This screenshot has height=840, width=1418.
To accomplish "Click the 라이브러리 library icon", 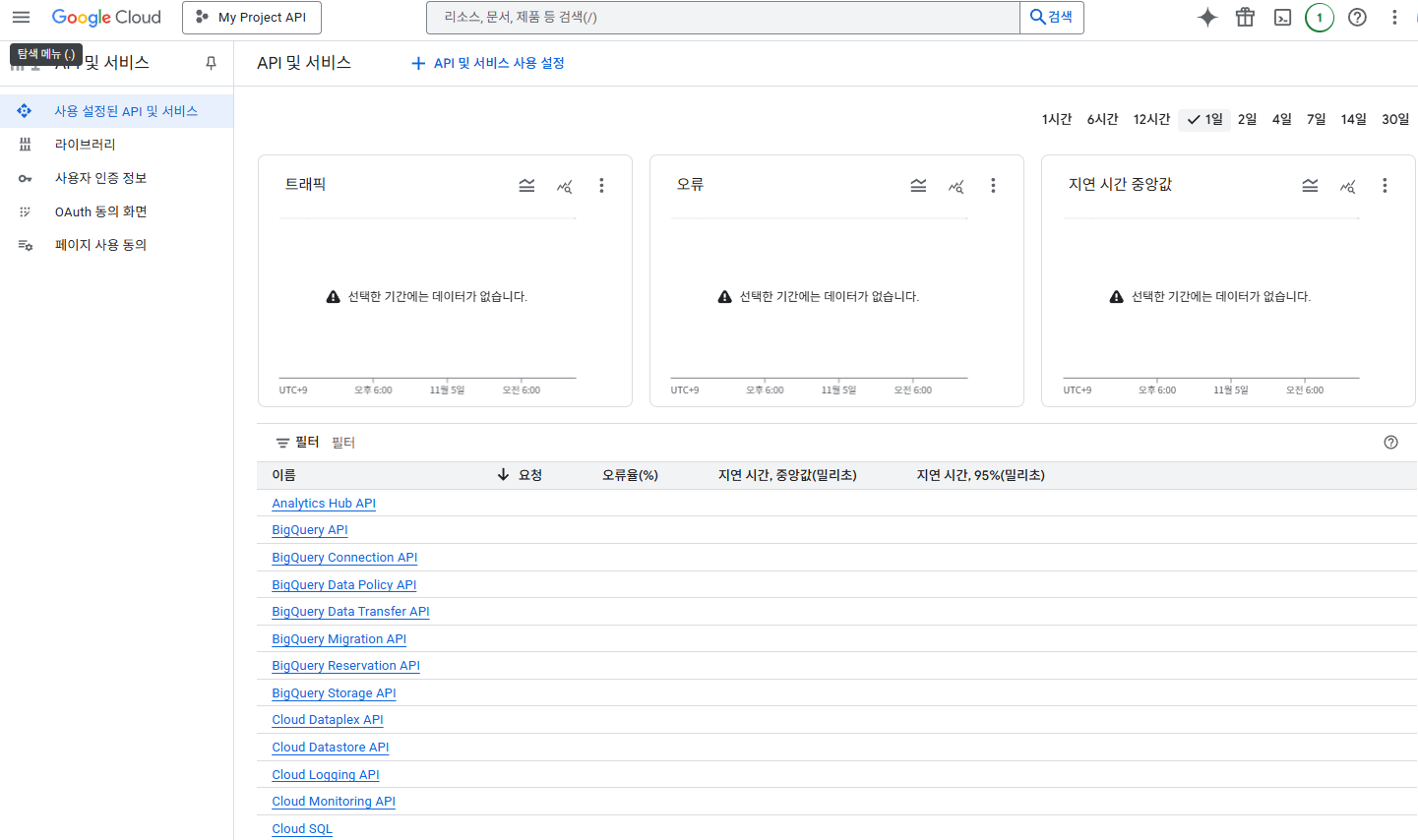I will (x=25, y=145).
